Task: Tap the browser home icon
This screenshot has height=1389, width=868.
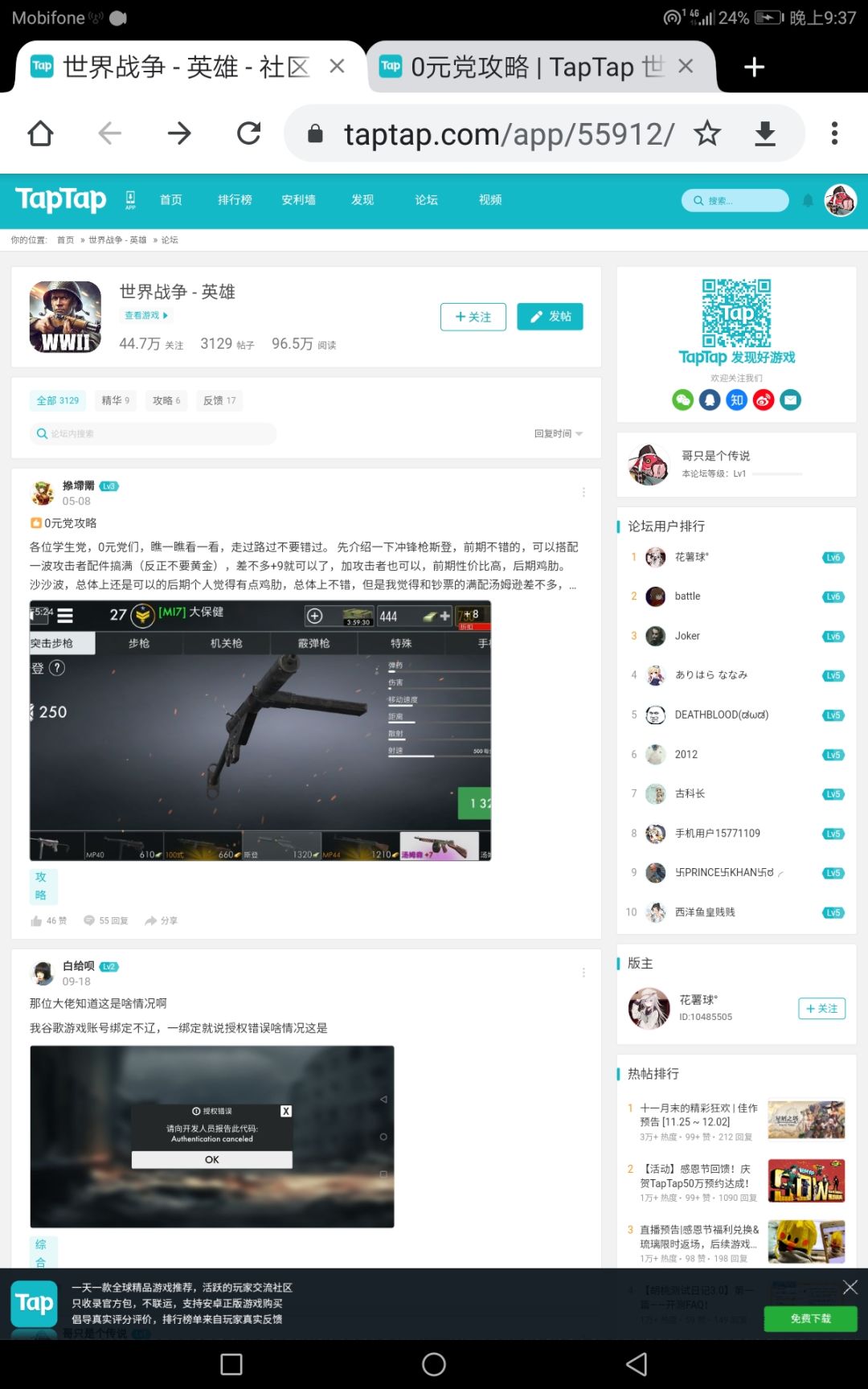Action: tap(40, 133)
